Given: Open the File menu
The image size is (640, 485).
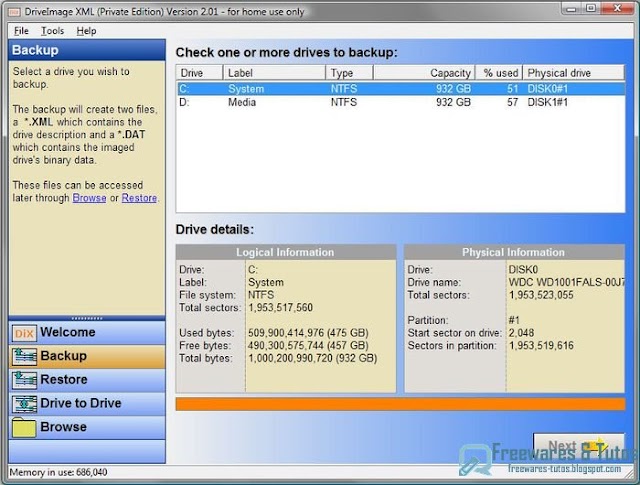Looking at the screenshot, I should pyautogui.click(x=21, y=31).
